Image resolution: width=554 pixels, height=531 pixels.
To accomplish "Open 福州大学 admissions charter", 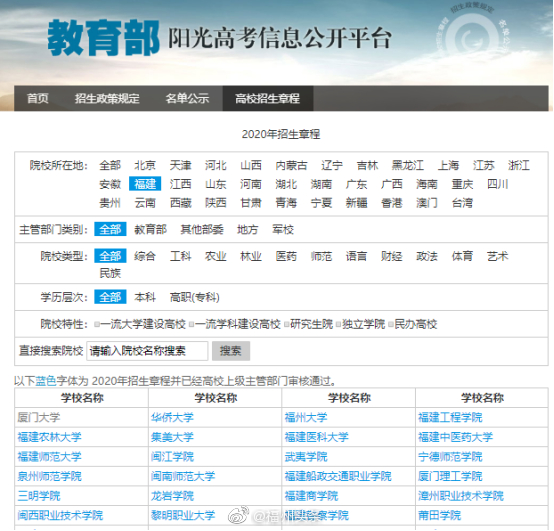I will coord(306,418).
